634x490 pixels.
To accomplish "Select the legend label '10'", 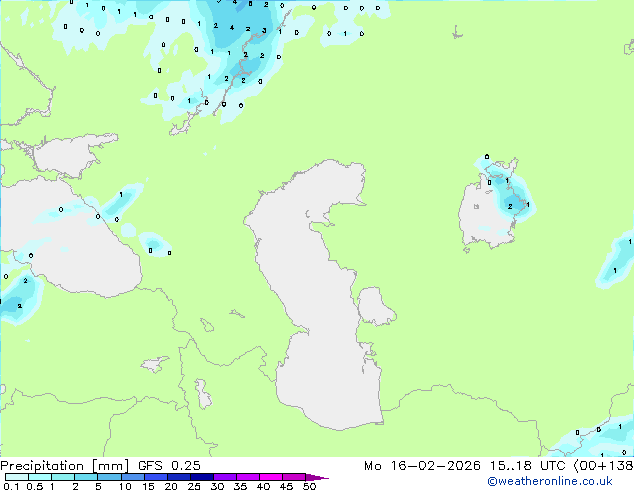I will (x=125, y=486).
